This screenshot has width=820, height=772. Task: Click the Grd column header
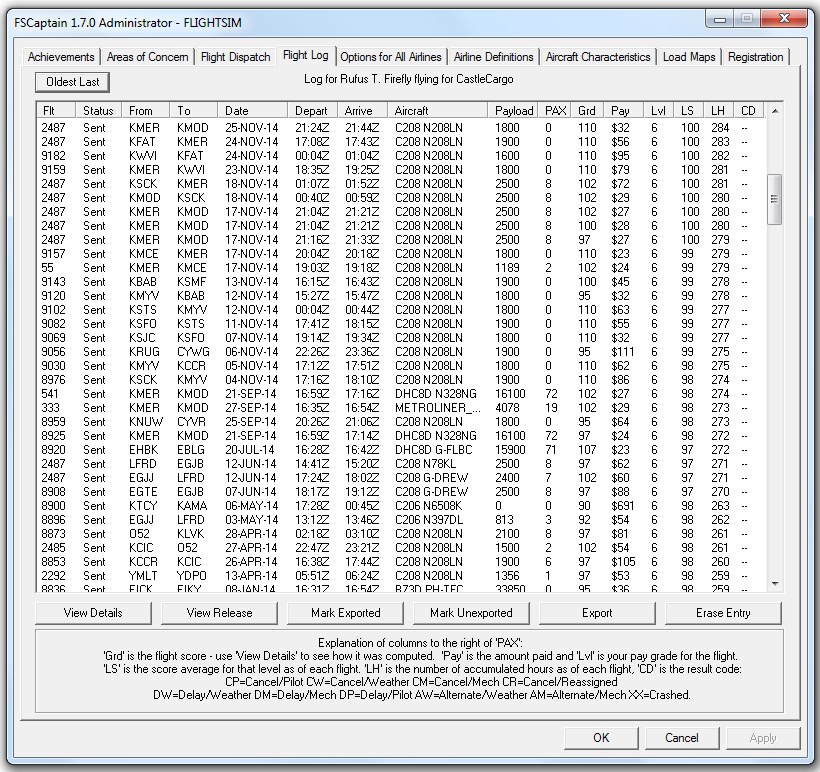587,110
